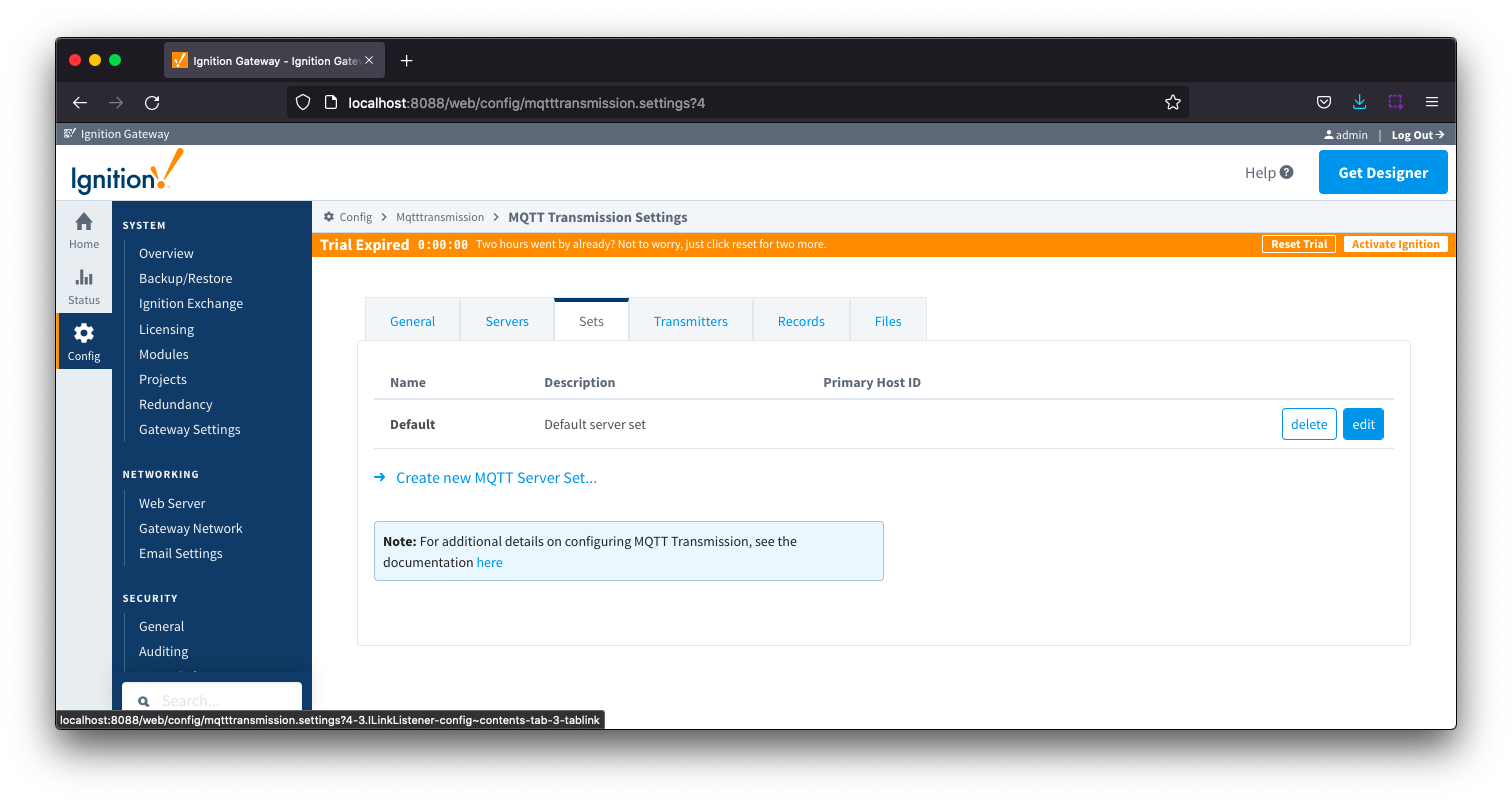The image size is (1512, 803).
Task: Open Ignition Exchange in sidebar
Action: tap(191, 304)
